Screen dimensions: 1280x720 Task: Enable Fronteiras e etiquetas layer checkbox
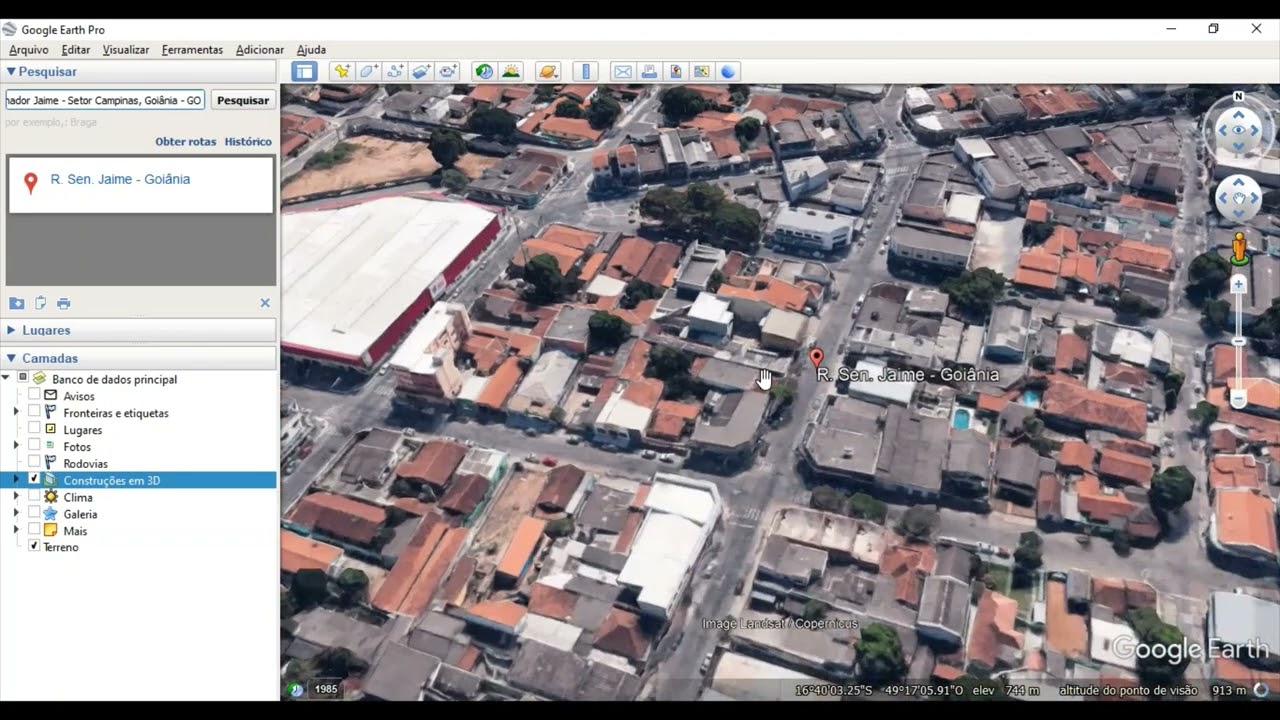[34, 412]
